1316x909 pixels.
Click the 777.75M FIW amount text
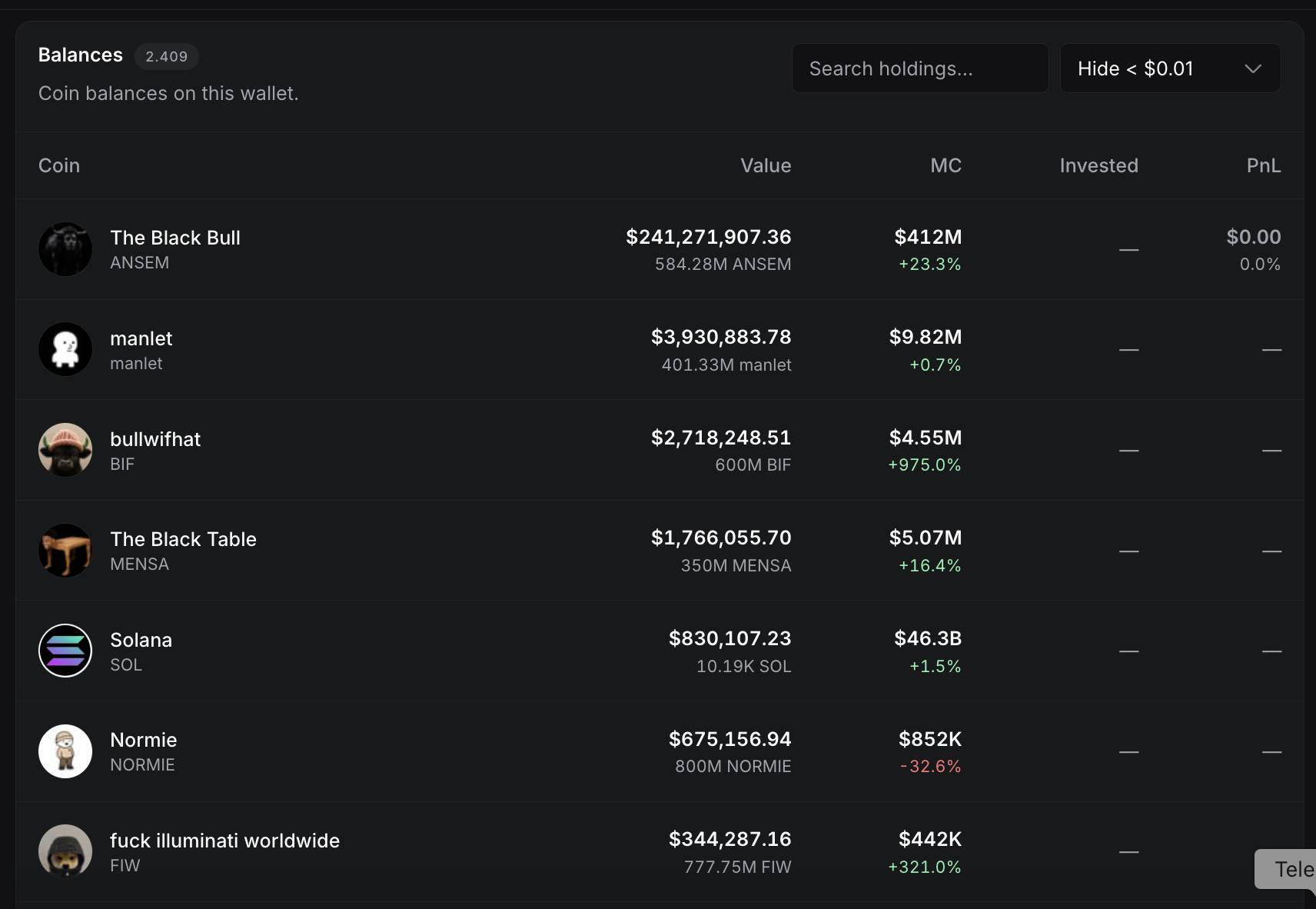[x=738, y=867]
